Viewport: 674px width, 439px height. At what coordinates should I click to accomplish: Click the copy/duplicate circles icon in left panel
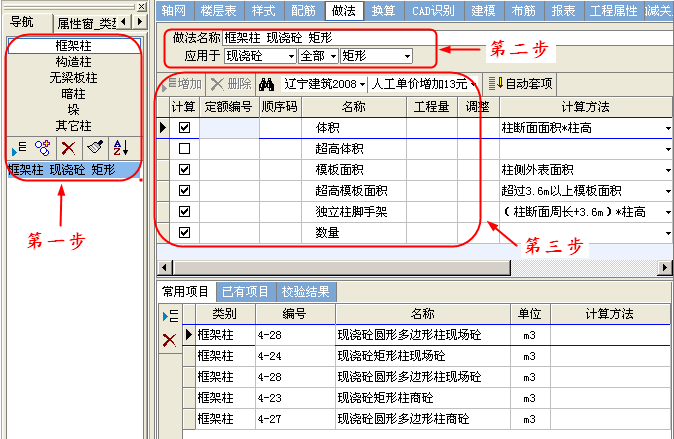(42, 146)
